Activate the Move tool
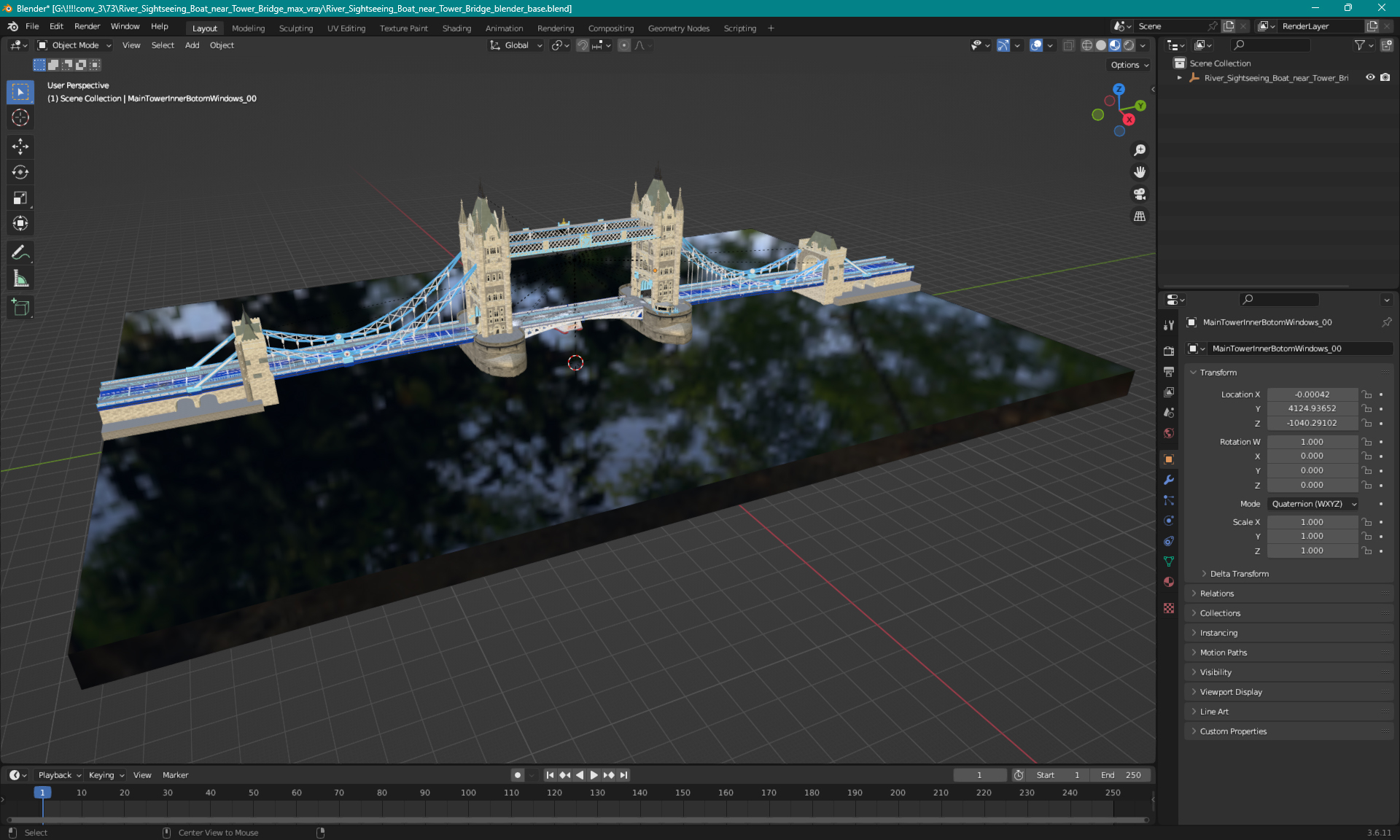 [20, 147]
